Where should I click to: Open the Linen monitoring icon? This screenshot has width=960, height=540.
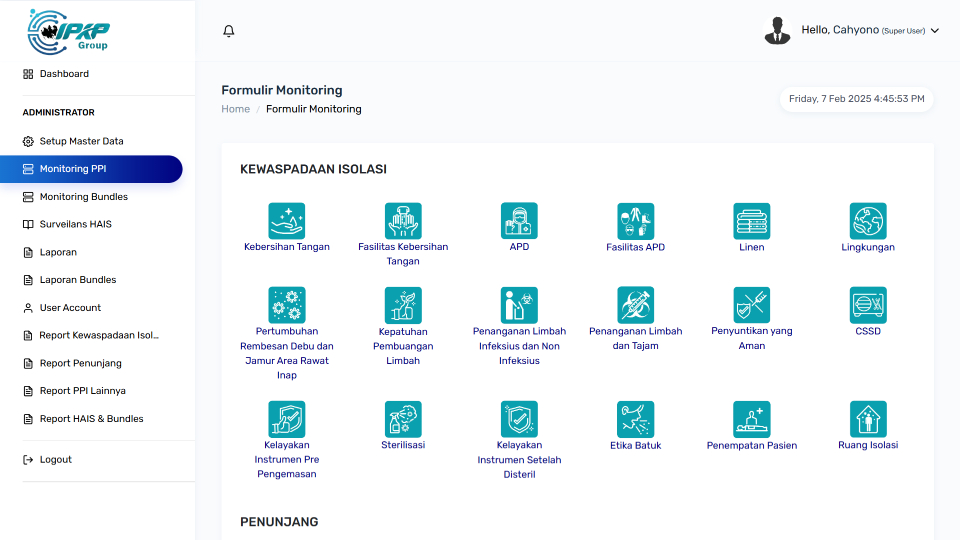tap(751, 221)
